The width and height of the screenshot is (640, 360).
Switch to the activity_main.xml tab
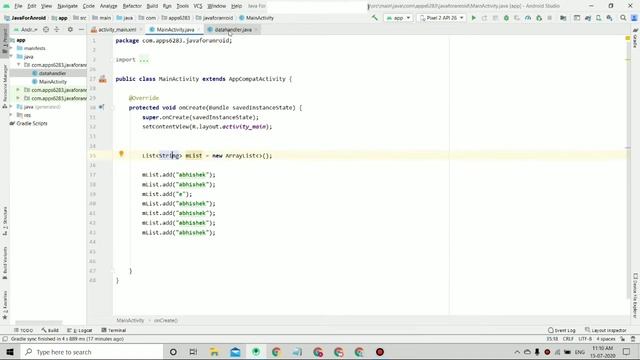pyautogui.click(x=117, y=30)
